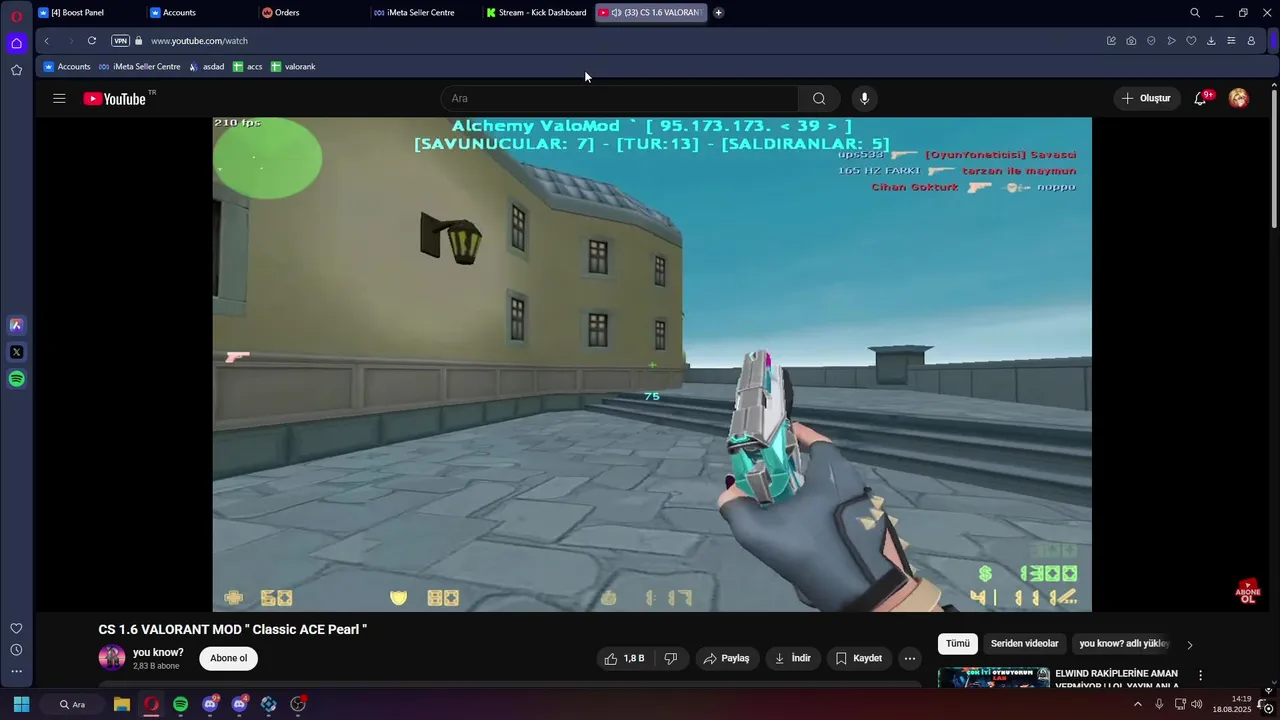Open the asdad bookmark
Viewport: 1280px width, 720px height.
pyautogui.click(x=207, y=67)
